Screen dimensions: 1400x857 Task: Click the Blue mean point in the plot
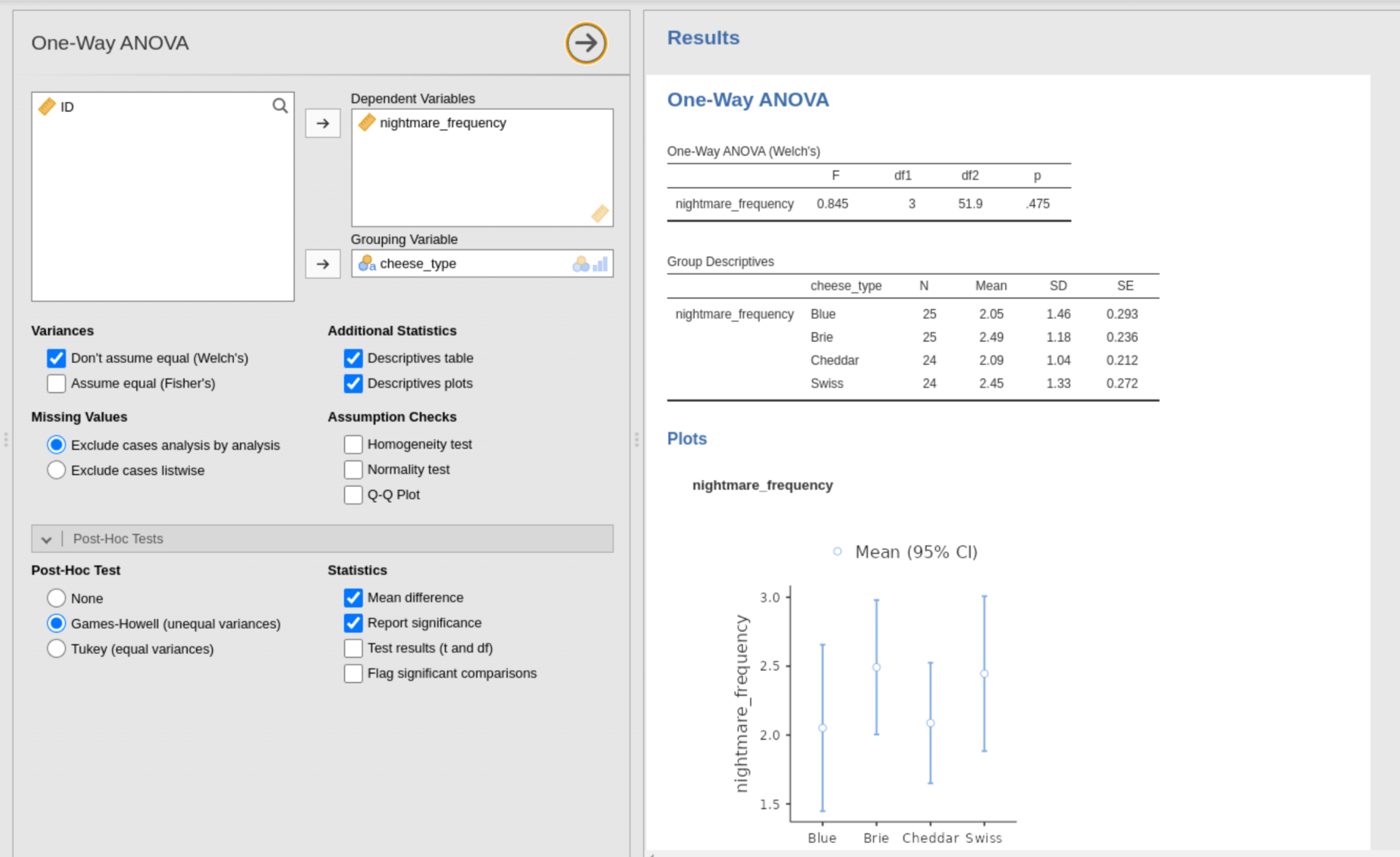[x=822, y=728]
